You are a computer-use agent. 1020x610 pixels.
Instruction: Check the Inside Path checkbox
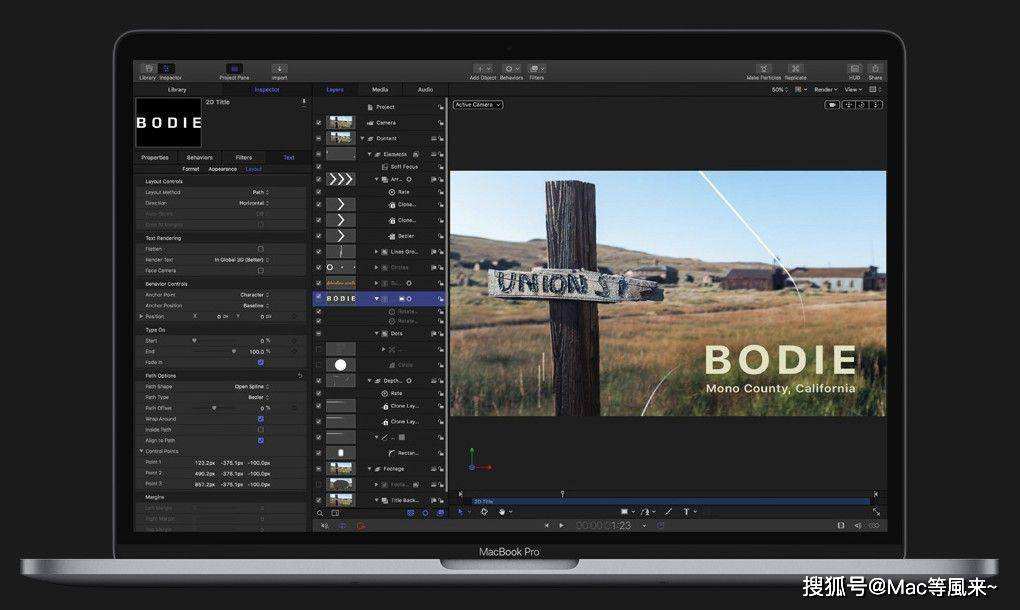point(261,430)
